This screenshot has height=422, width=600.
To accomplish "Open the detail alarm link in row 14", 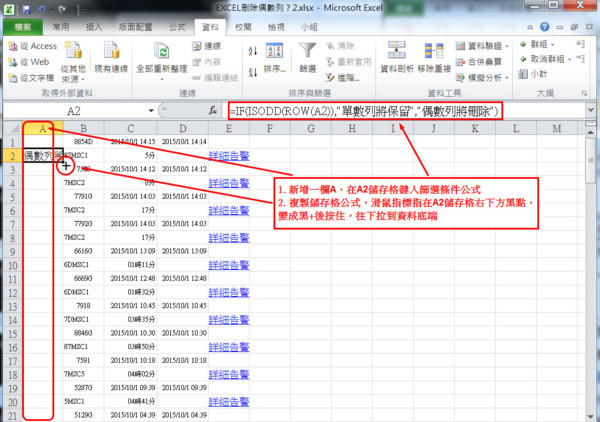I will pyautogui.click(x=229, y=320).
